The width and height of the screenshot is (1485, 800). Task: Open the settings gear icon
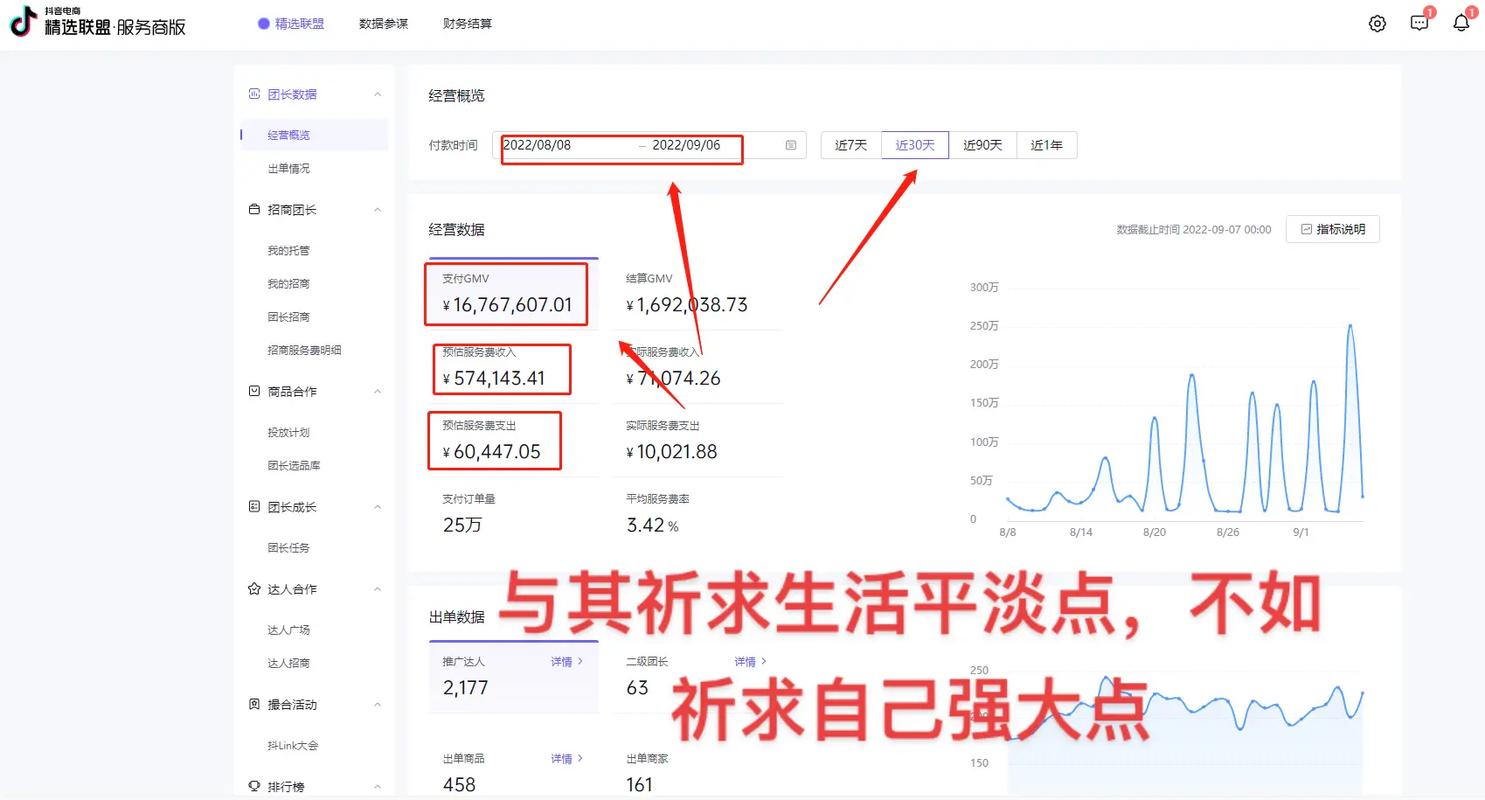1377,23
